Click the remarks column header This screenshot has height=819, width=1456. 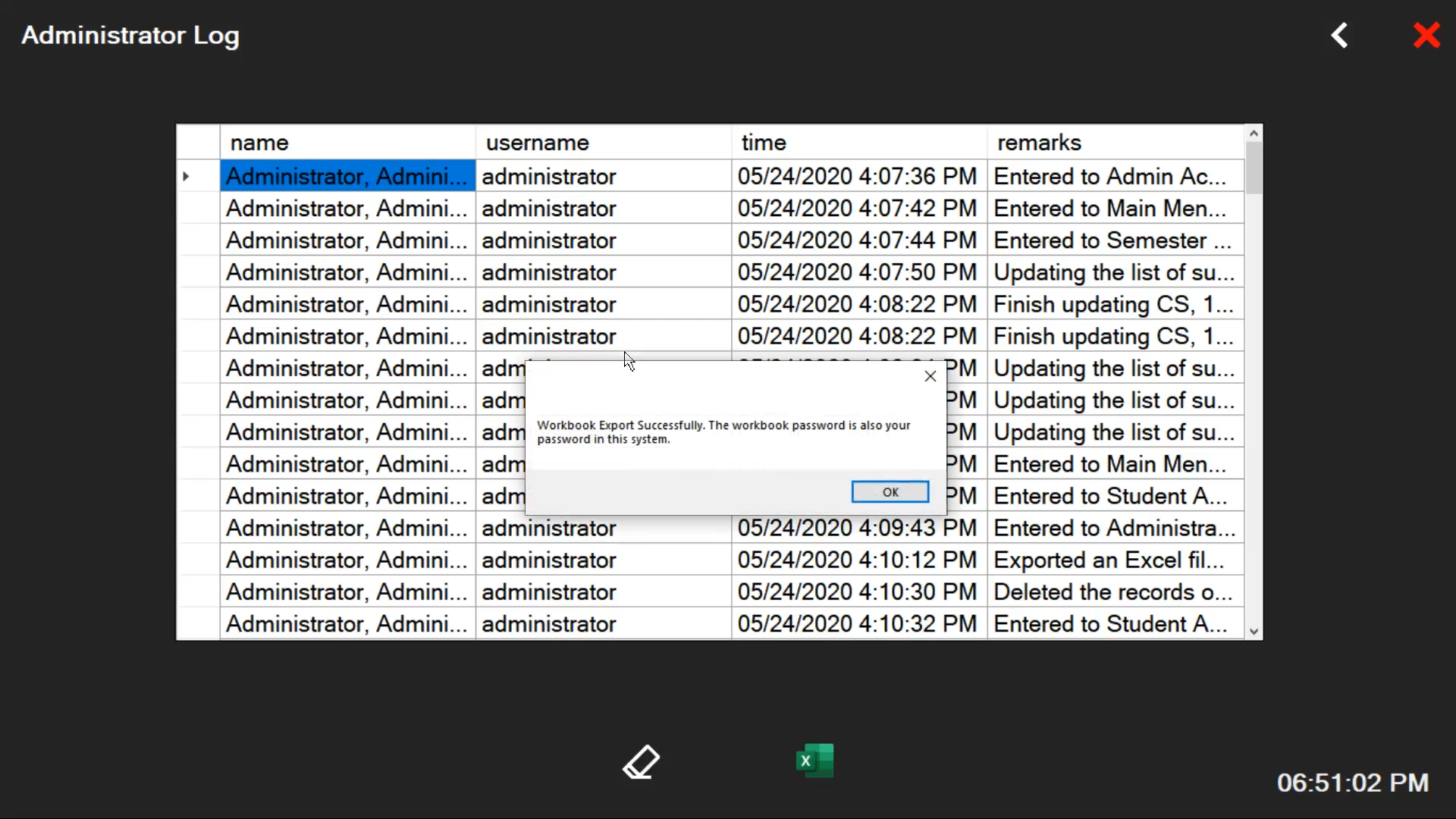pos(1115,143)
